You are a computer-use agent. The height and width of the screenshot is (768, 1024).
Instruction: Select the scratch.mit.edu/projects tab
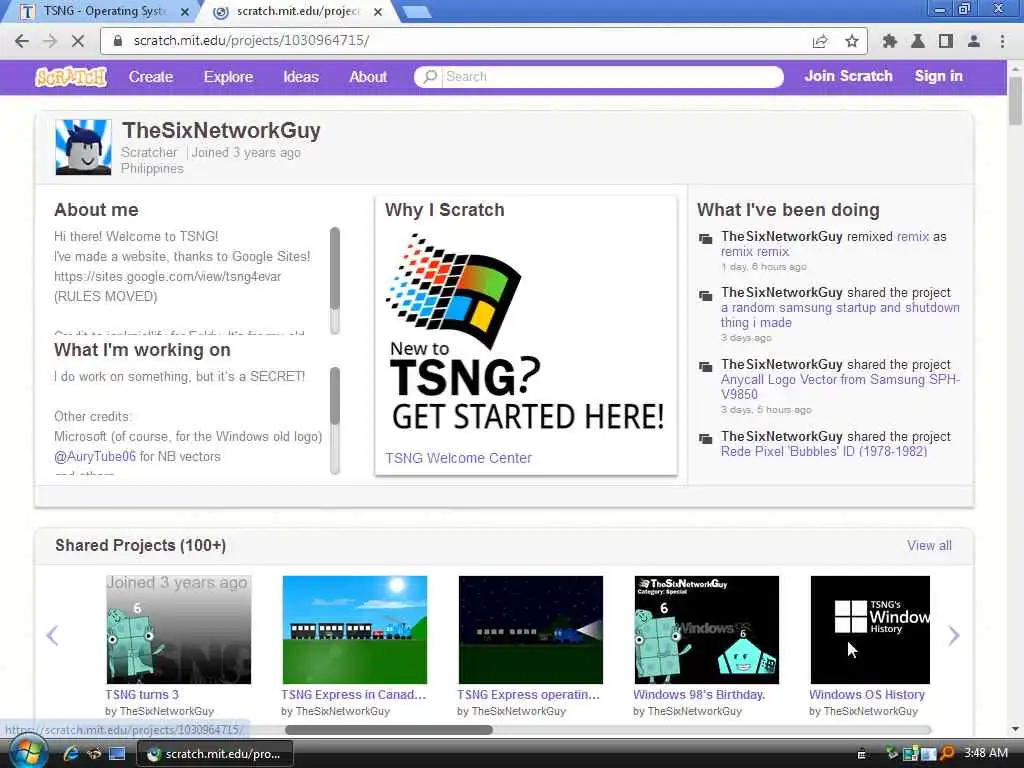[x=298, y=12]
